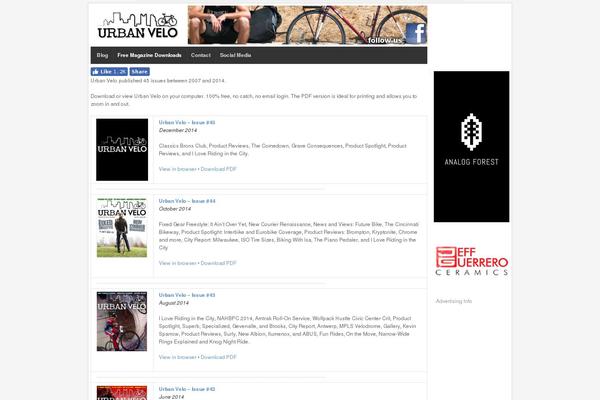This screenshot has width=600, height=400.
Task: Open the Issue #45 cover thumbnail
Action: (x=122, y=150)
